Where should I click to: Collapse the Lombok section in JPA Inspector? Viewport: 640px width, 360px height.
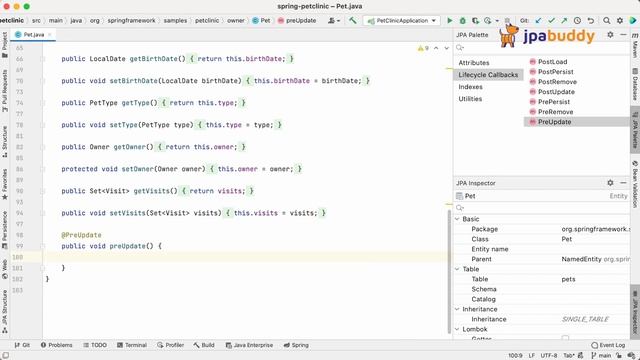[x=457, y=329]
